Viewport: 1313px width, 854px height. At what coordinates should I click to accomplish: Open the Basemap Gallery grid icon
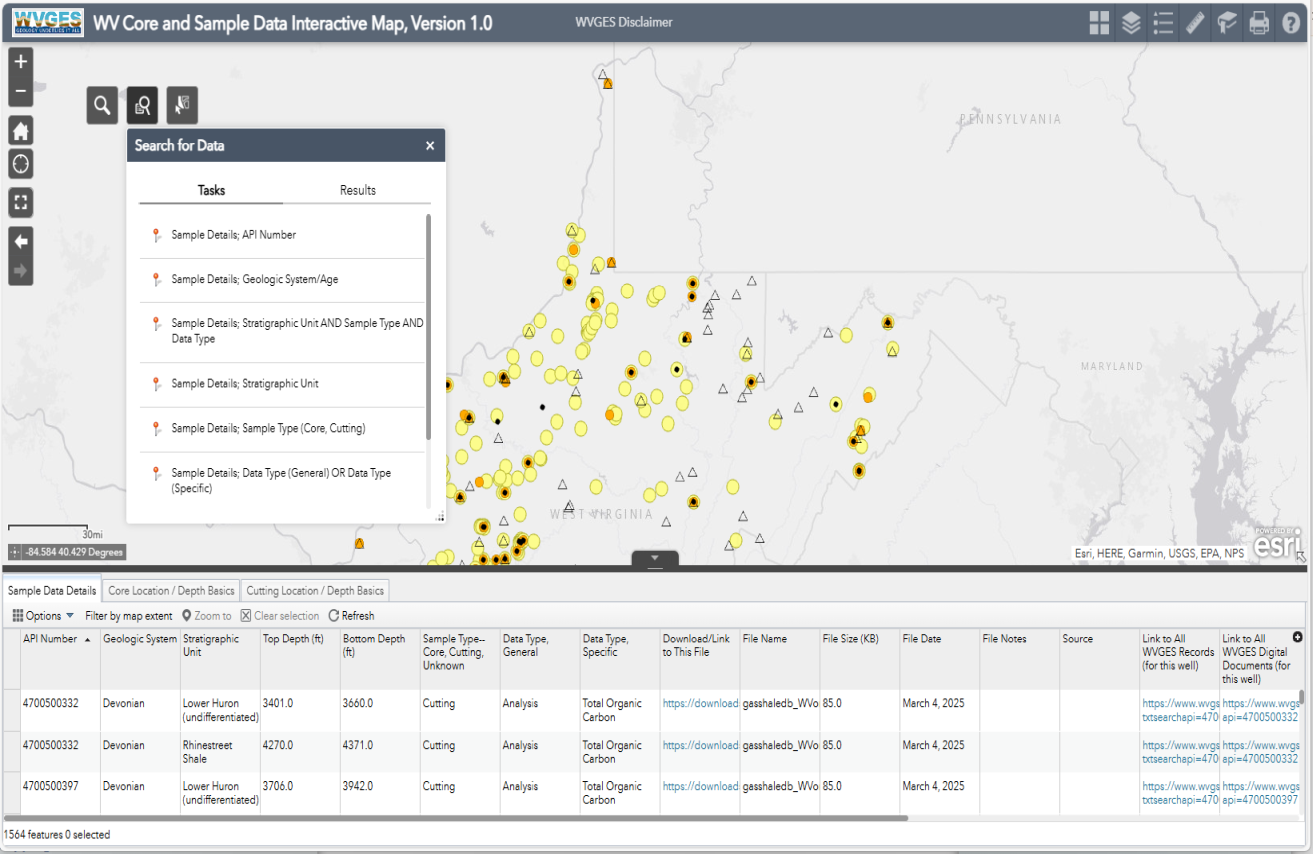(x=1099, y=23)
